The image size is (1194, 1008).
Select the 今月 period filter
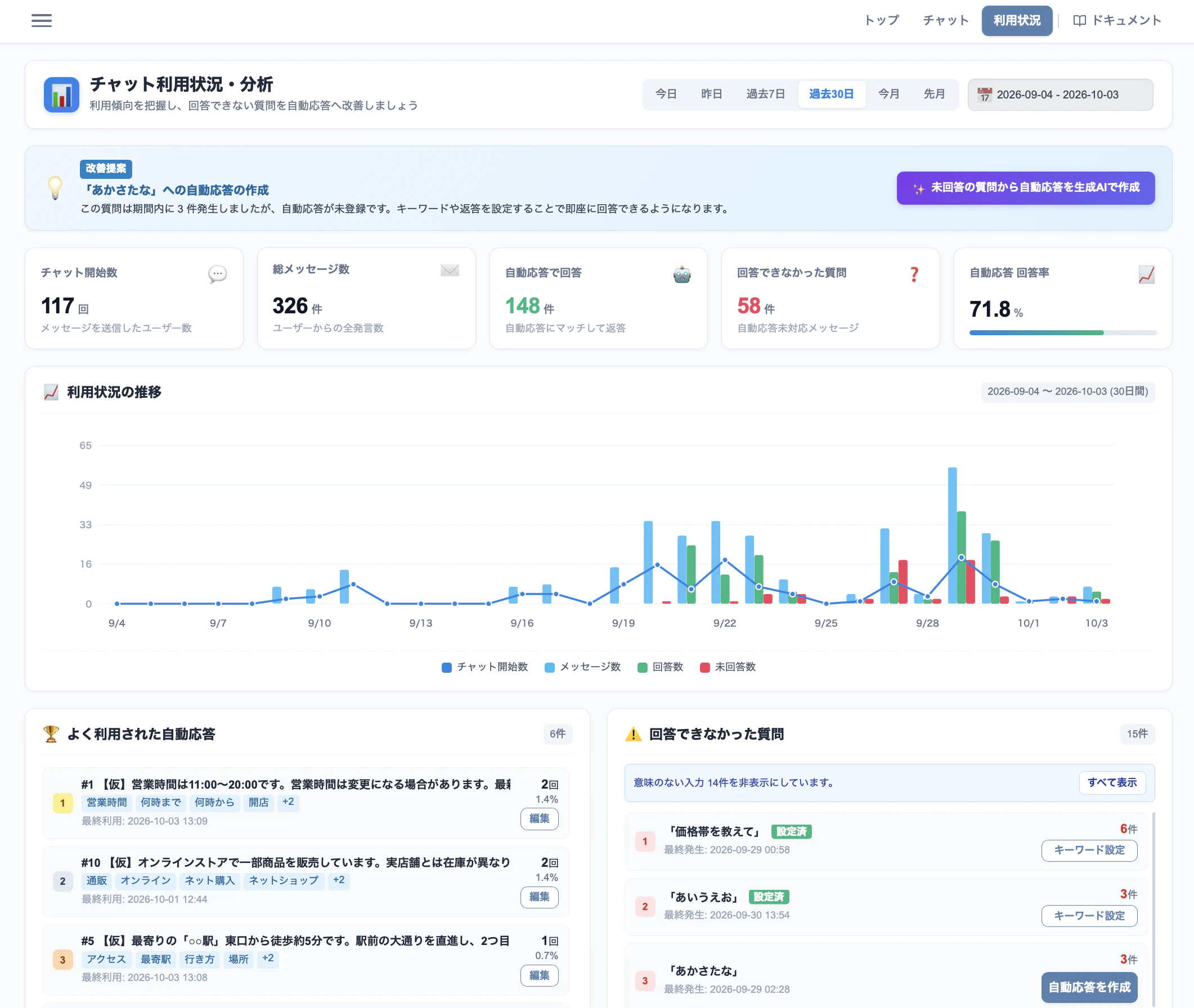[x=889, y=94]
